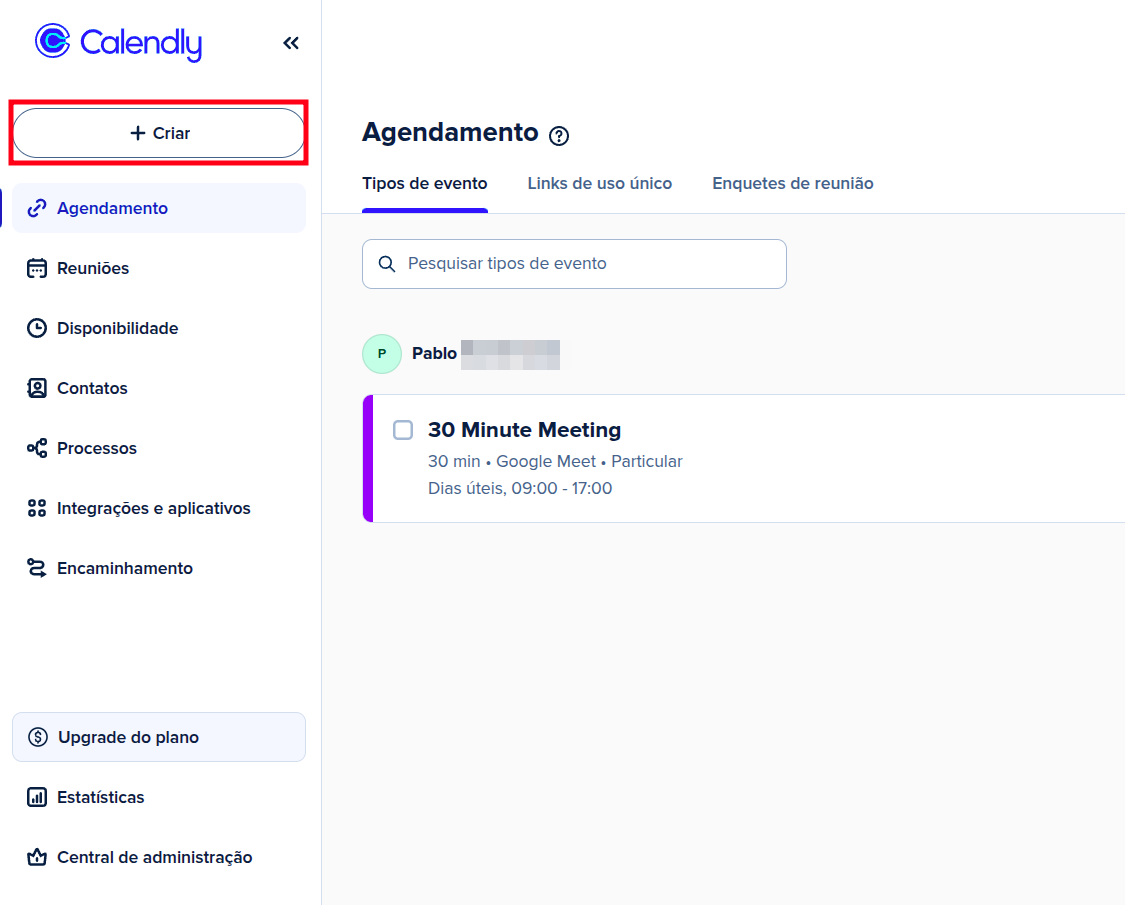Viewport: 1125px width, 905px height.
Task: Open the Estatísticas chart icon
Action: [x=37, y=797]
